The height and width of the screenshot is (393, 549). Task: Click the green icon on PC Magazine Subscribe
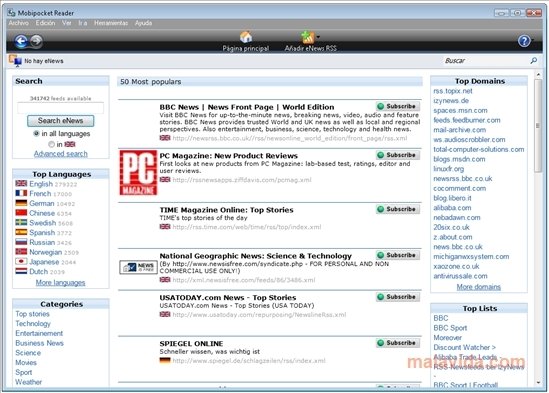click(381, 155)
